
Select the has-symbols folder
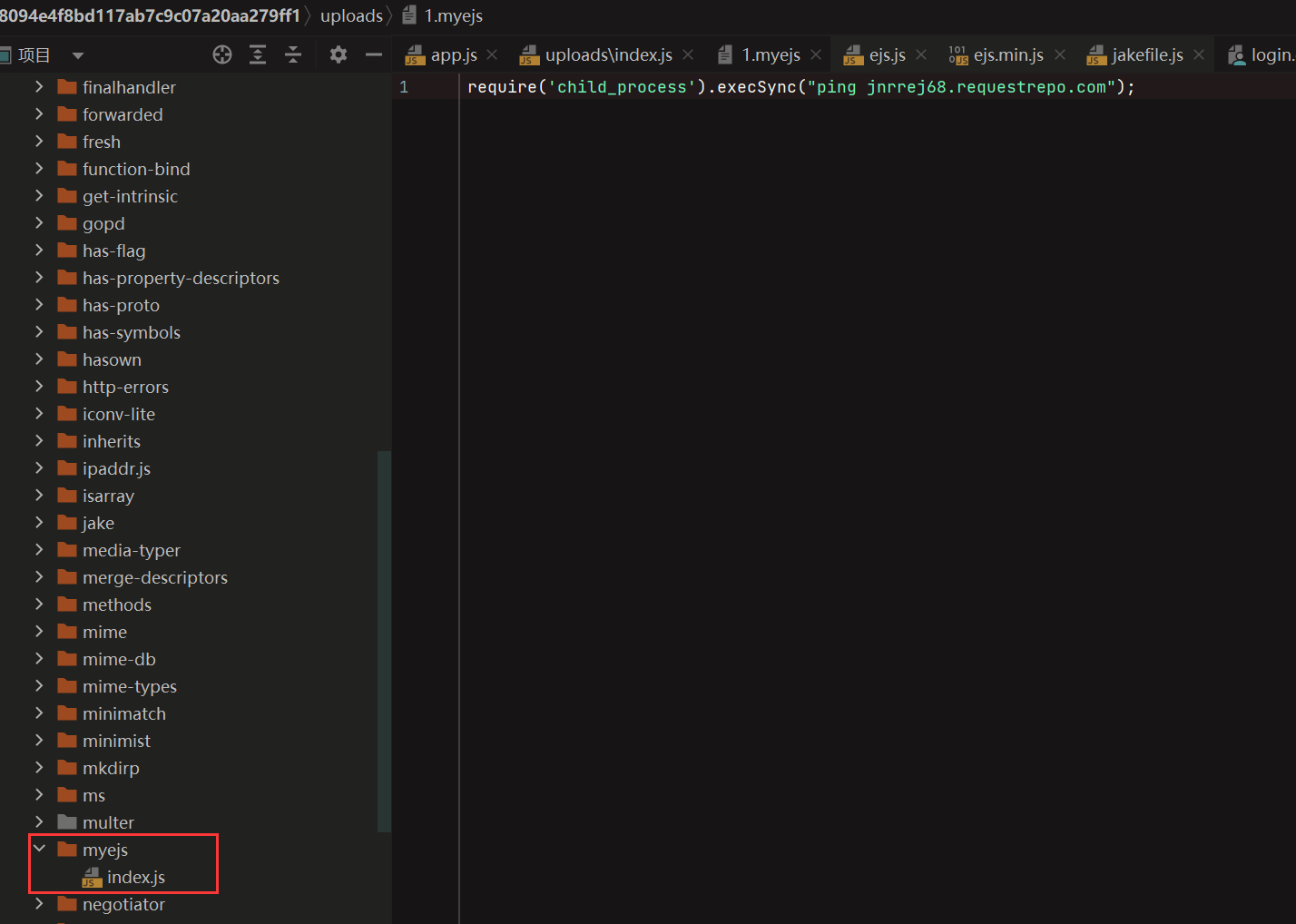(x=132, y=332)
